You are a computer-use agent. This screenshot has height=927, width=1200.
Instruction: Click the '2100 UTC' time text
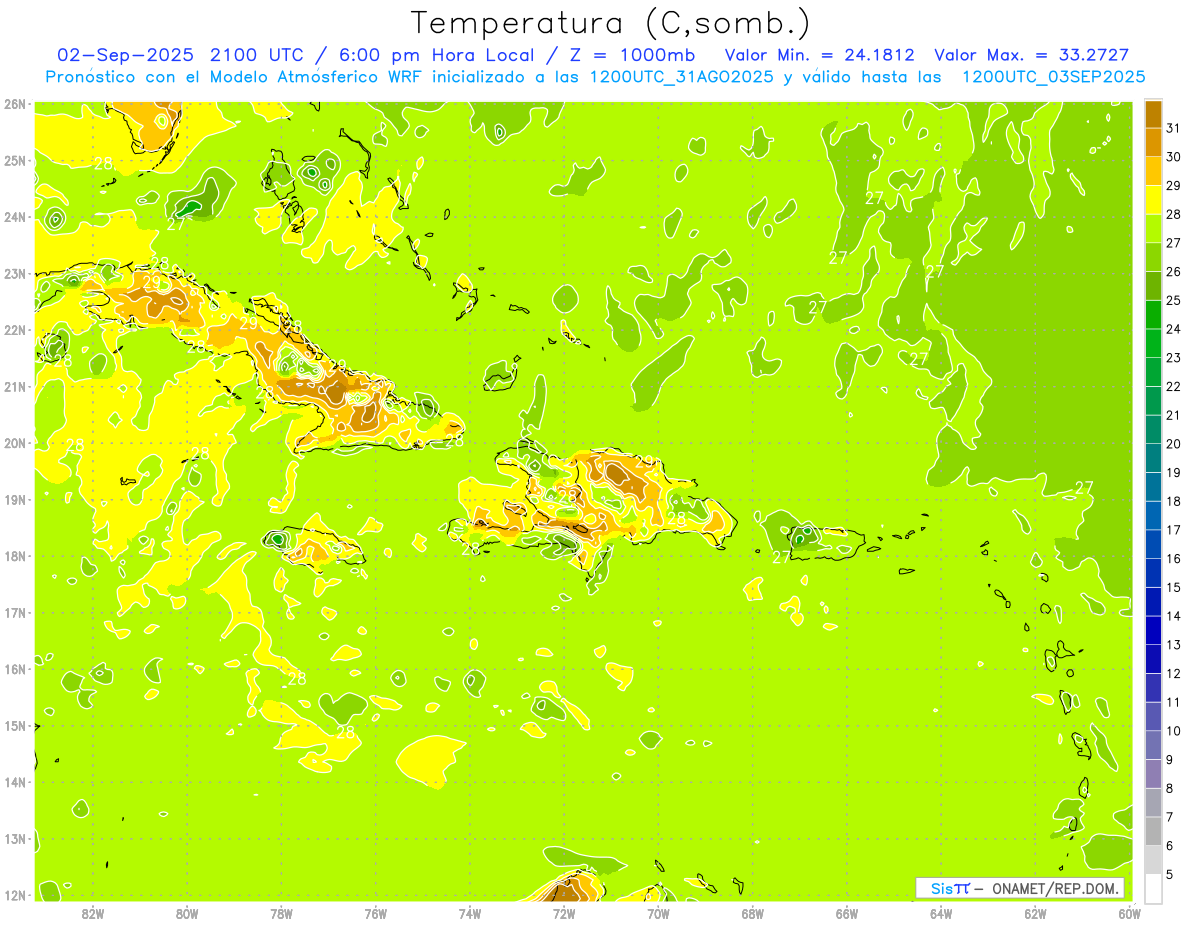point(257,55)
